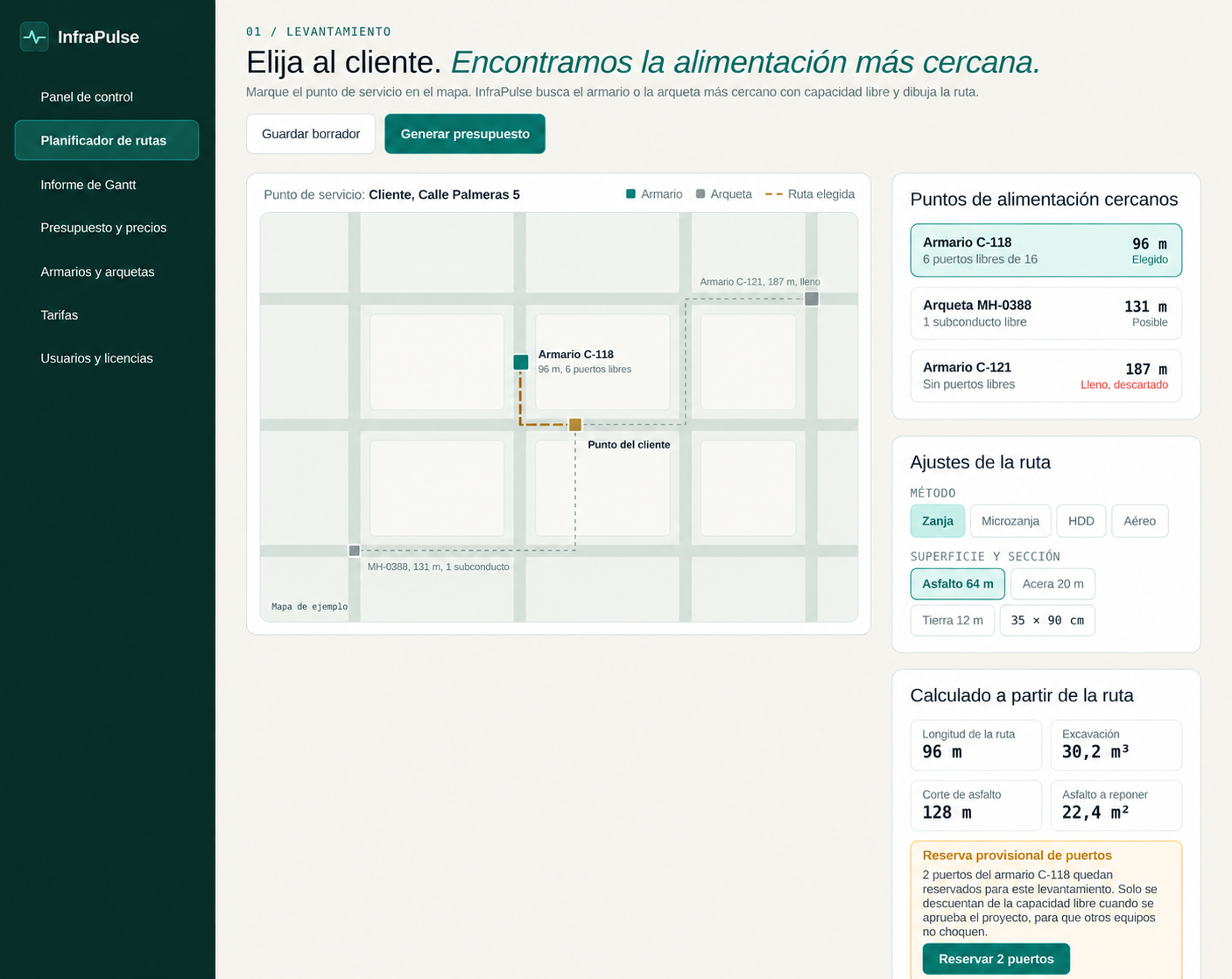Click the 'Mapa de ejemplo' caption

tap(309, 607)
